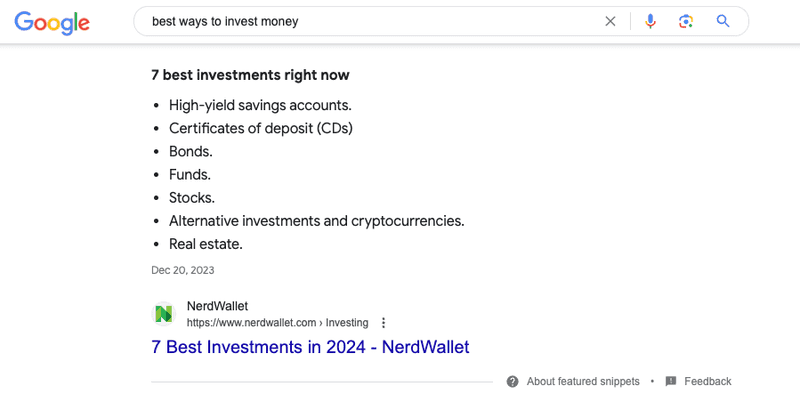
Task: Click the Feedback link
Action: pyautogui.click(x=708, y=381)
